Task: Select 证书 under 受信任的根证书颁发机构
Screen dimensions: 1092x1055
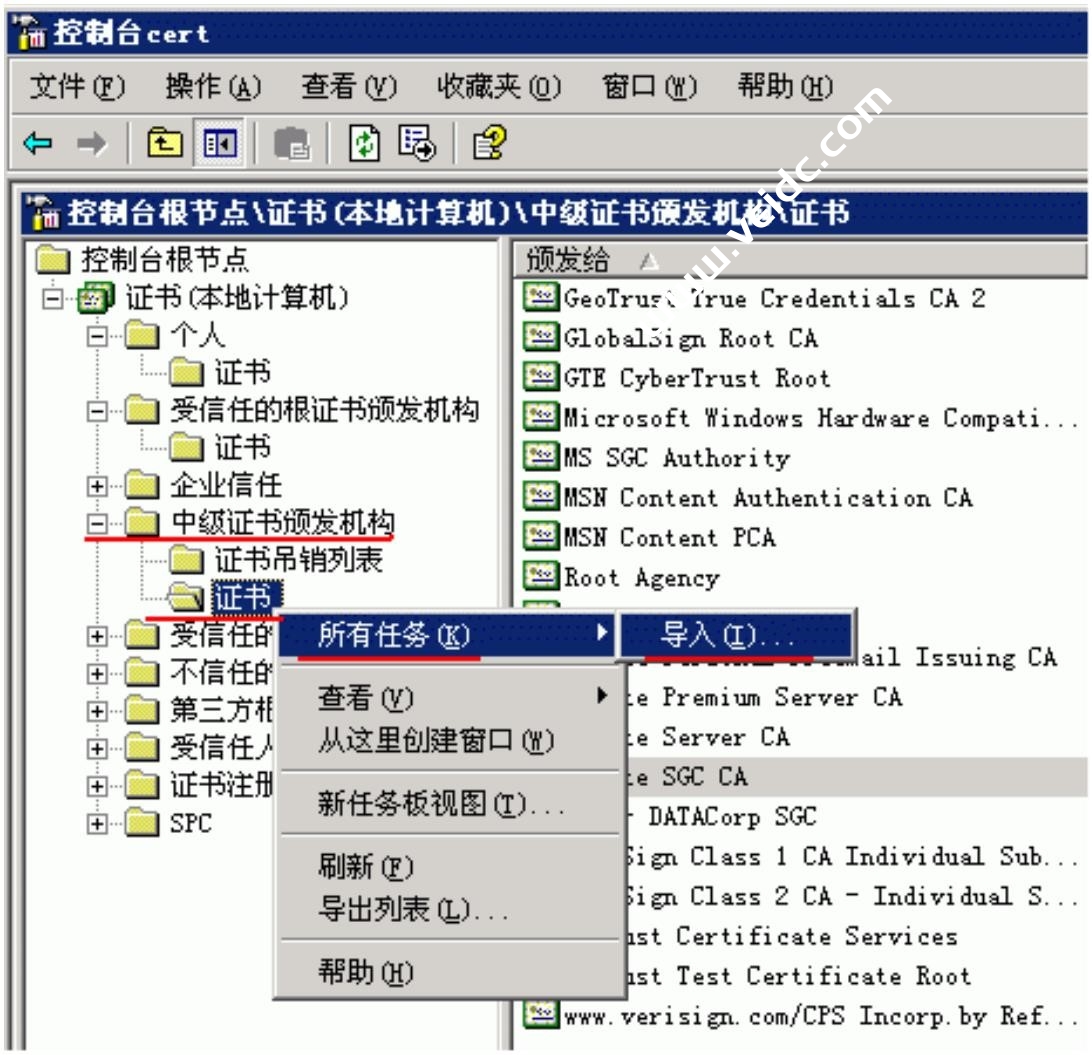Action: click(242, 447)
